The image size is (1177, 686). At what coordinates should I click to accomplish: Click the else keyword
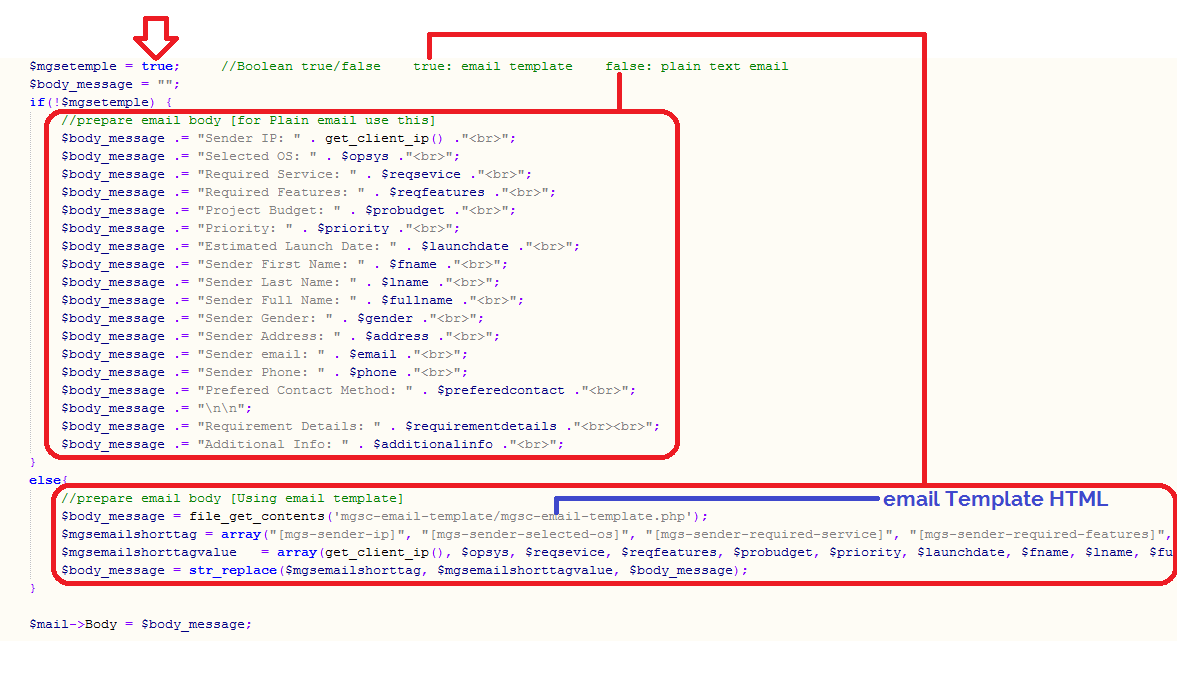pyautogui.click(x=44, y=480)
